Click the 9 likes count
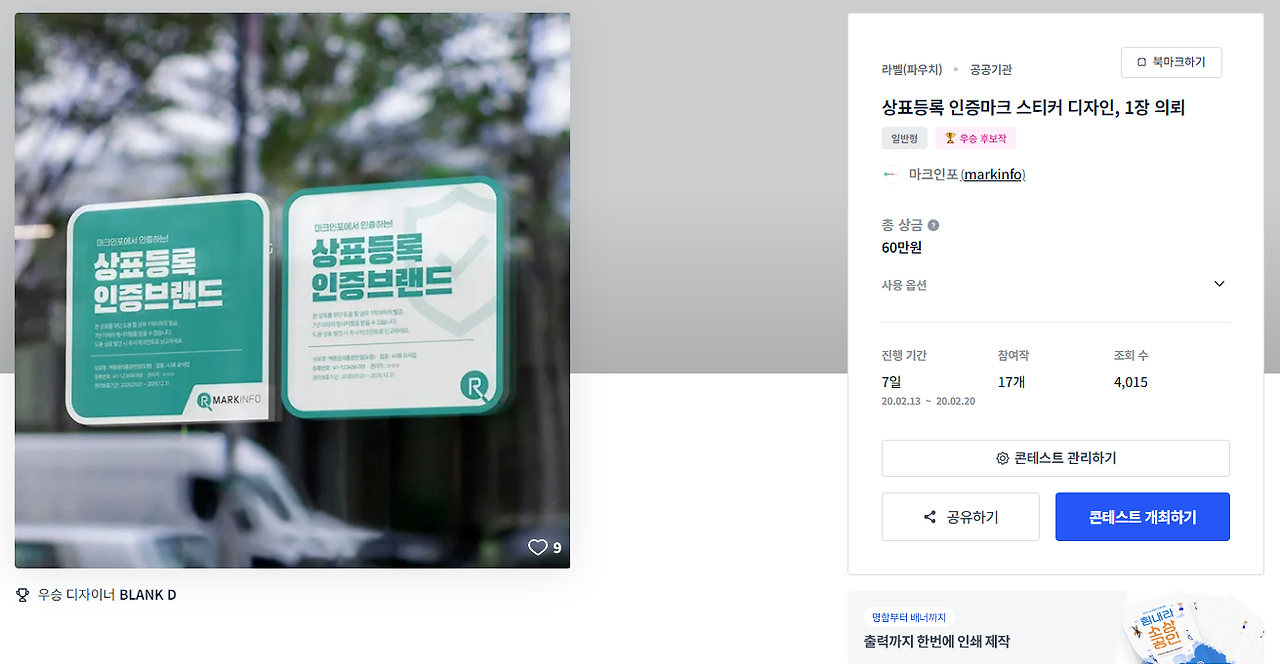The height and width of the screenshot is (666, 1280). 557,548
